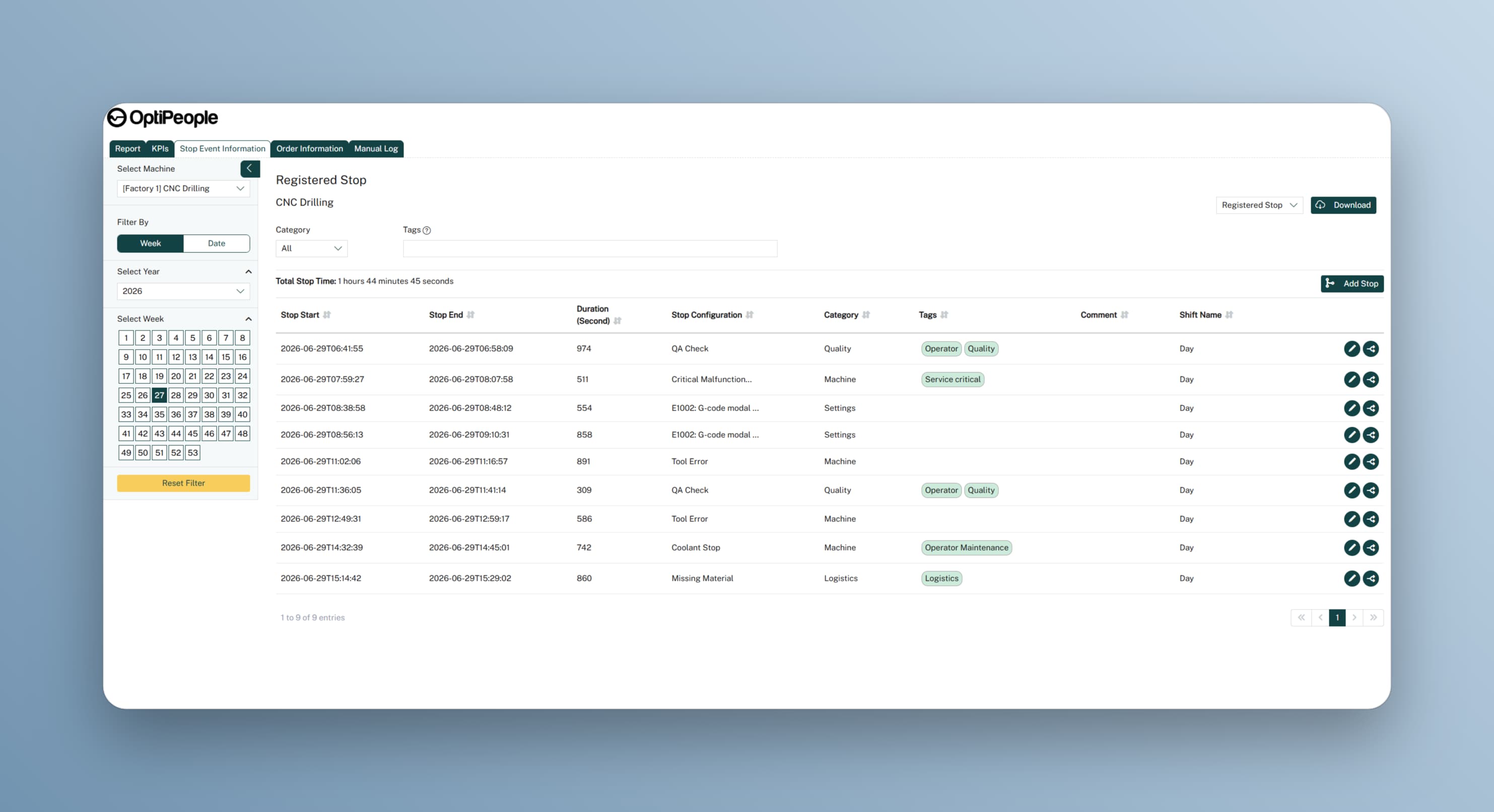Click share icon on Critical Malfunction row
Viewport: 1494px width, 812px height.
[1371, 379]
